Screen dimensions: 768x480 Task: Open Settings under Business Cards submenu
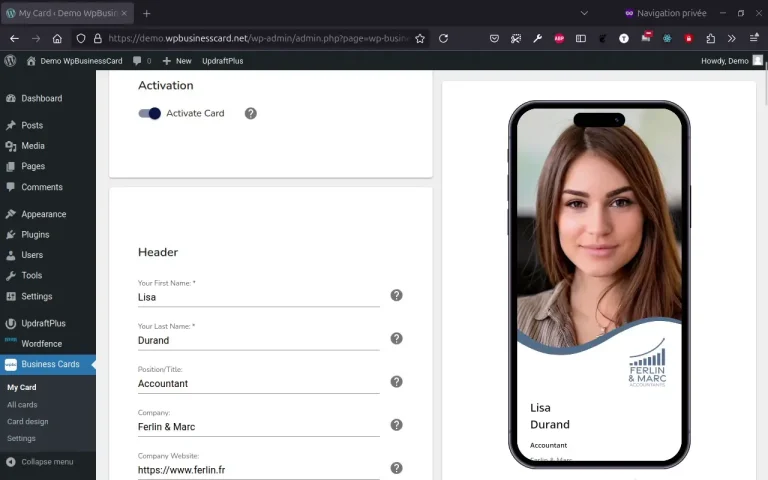pyautogui.click(x=21, y=438)
